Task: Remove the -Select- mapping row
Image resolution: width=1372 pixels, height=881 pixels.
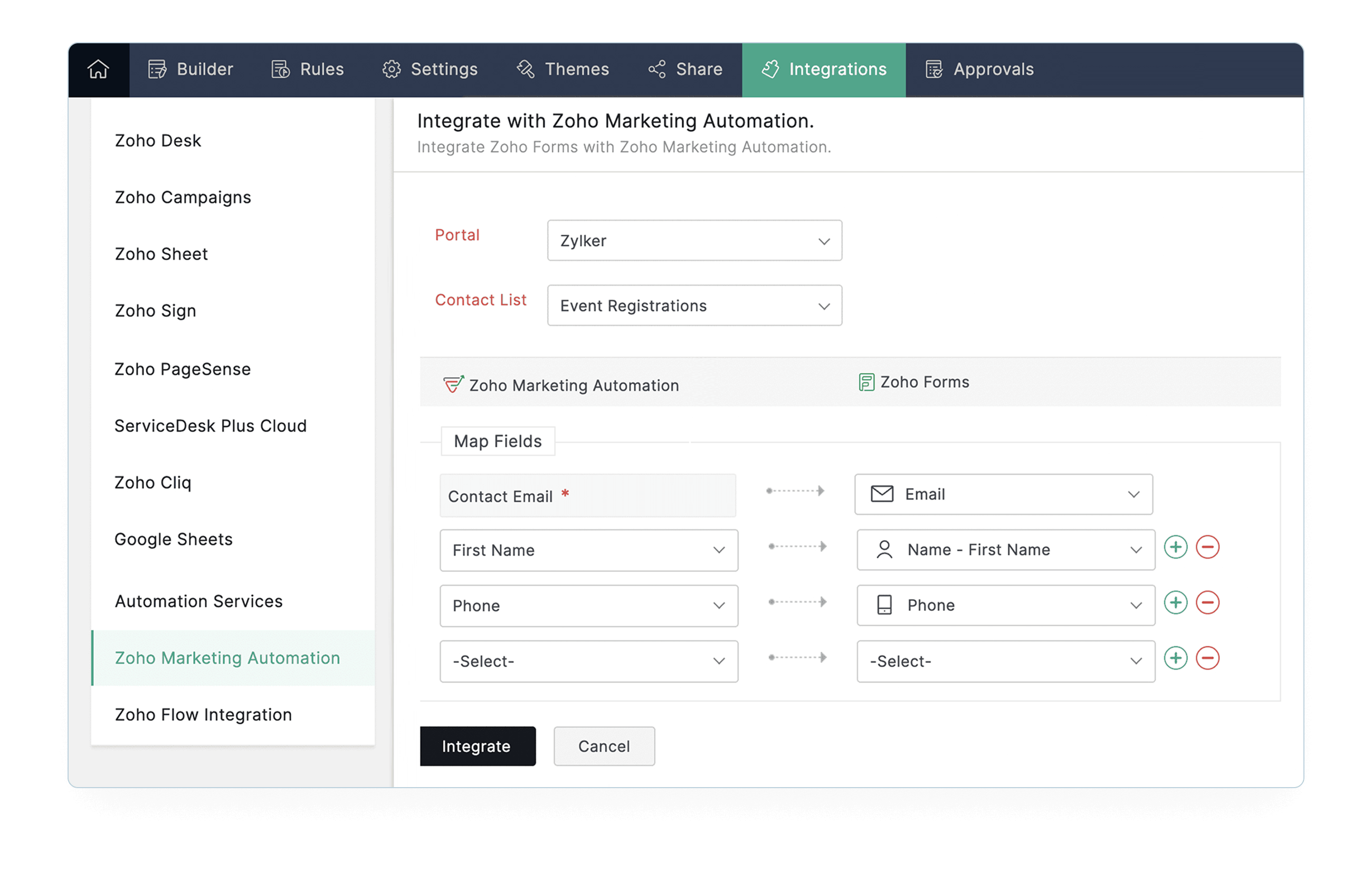Action: 1208,658
